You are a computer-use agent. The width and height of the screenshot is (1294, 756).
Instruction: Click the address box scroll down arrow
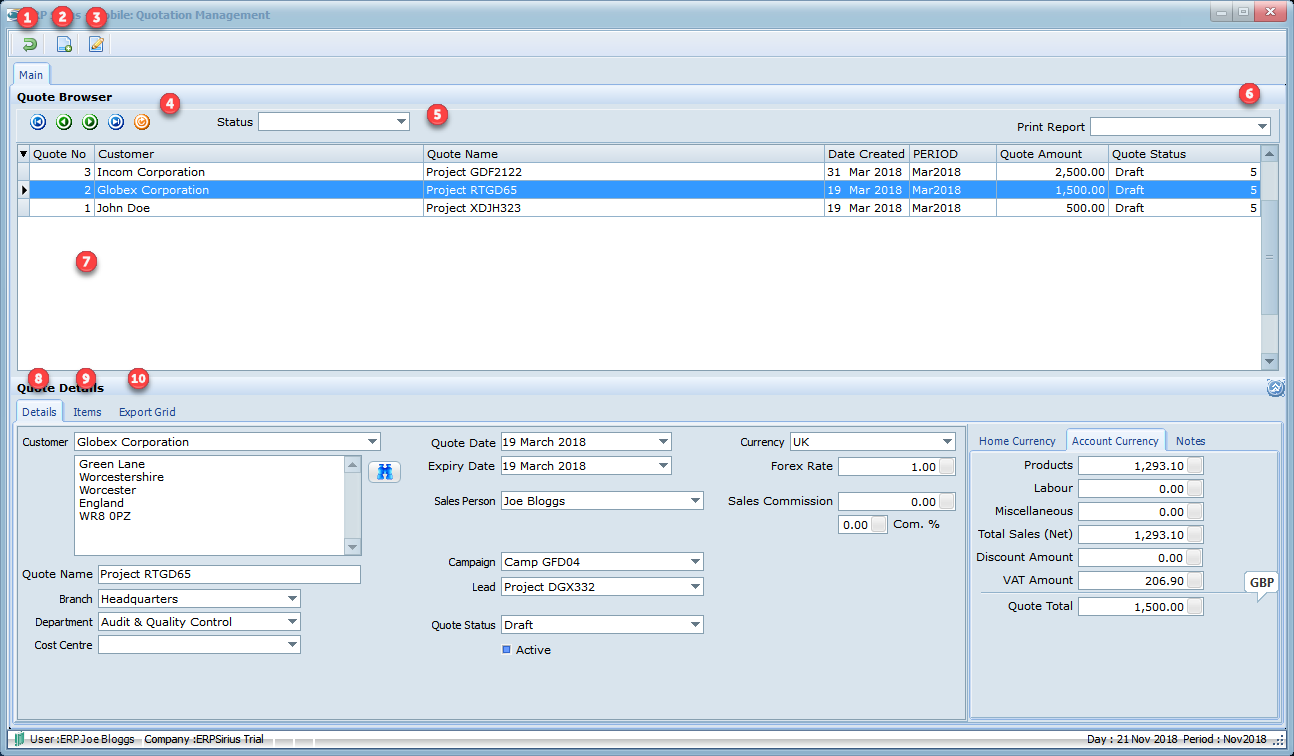pos(352,547)
